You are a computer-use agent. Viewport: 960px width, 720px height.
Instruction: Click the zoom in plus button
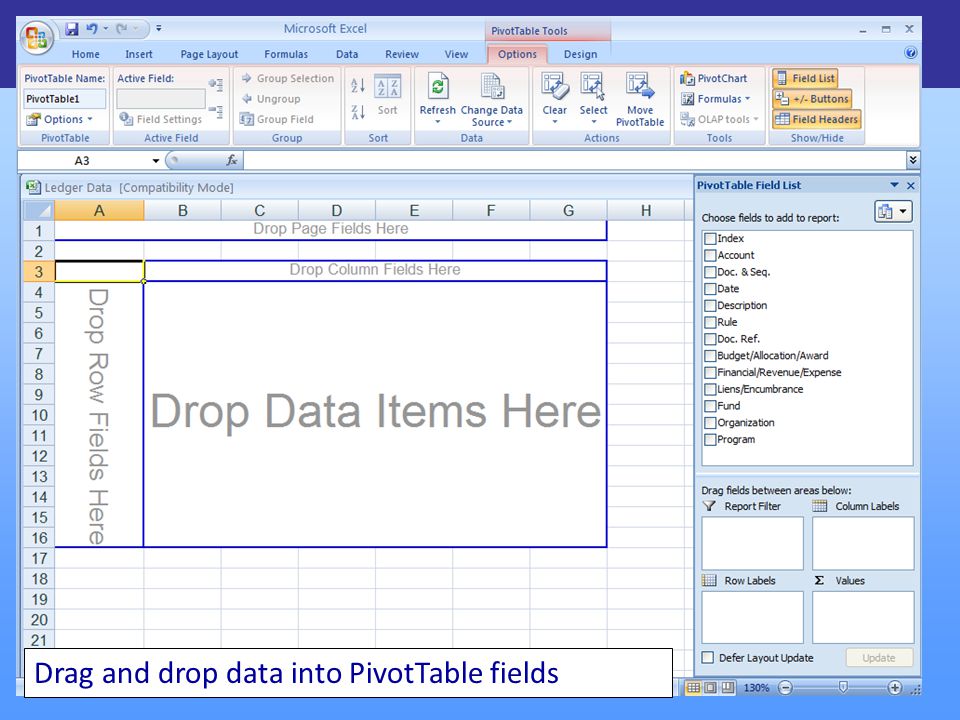[894, 688]
